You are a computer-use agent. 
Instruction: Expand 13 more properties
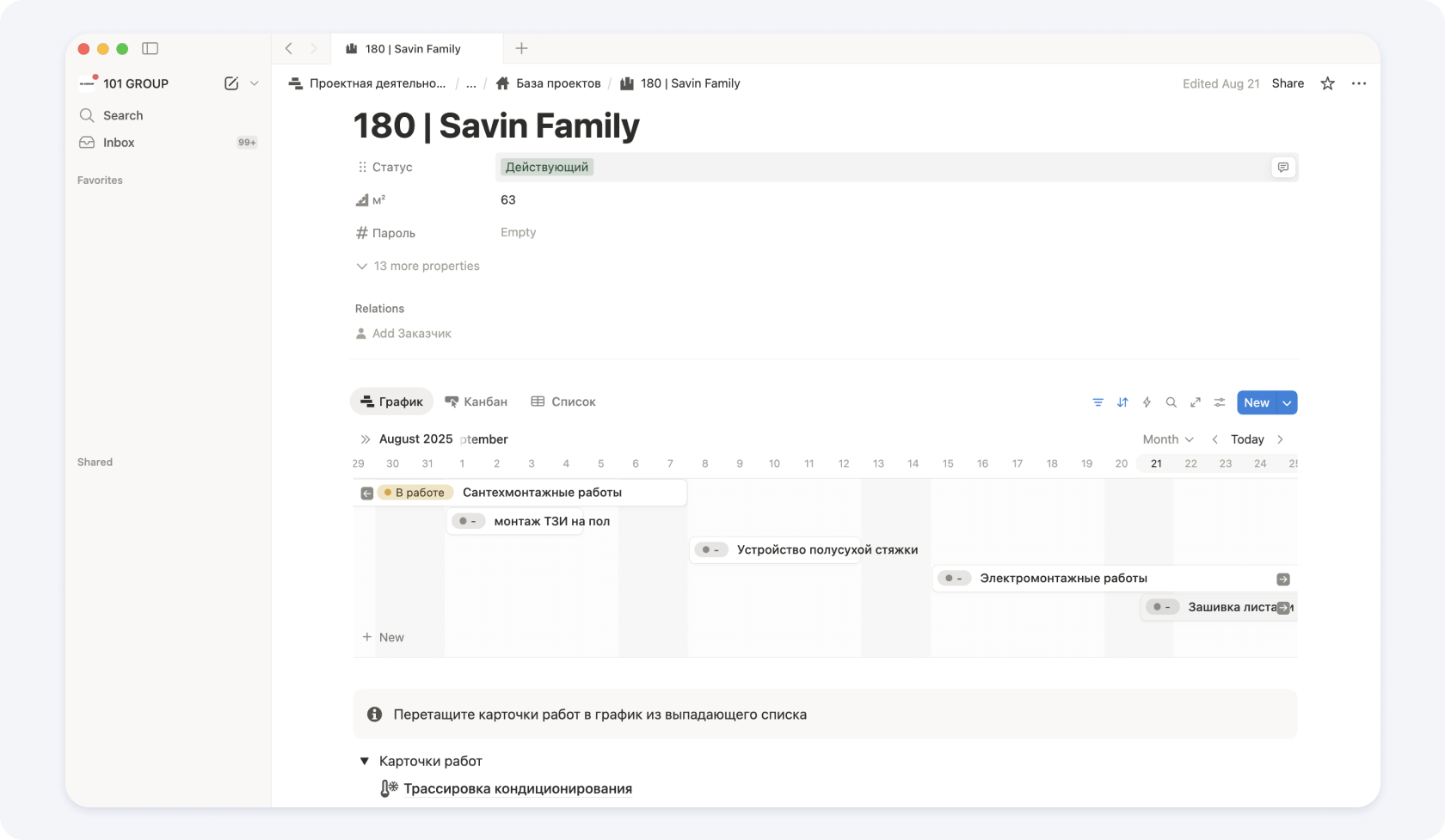418,267
